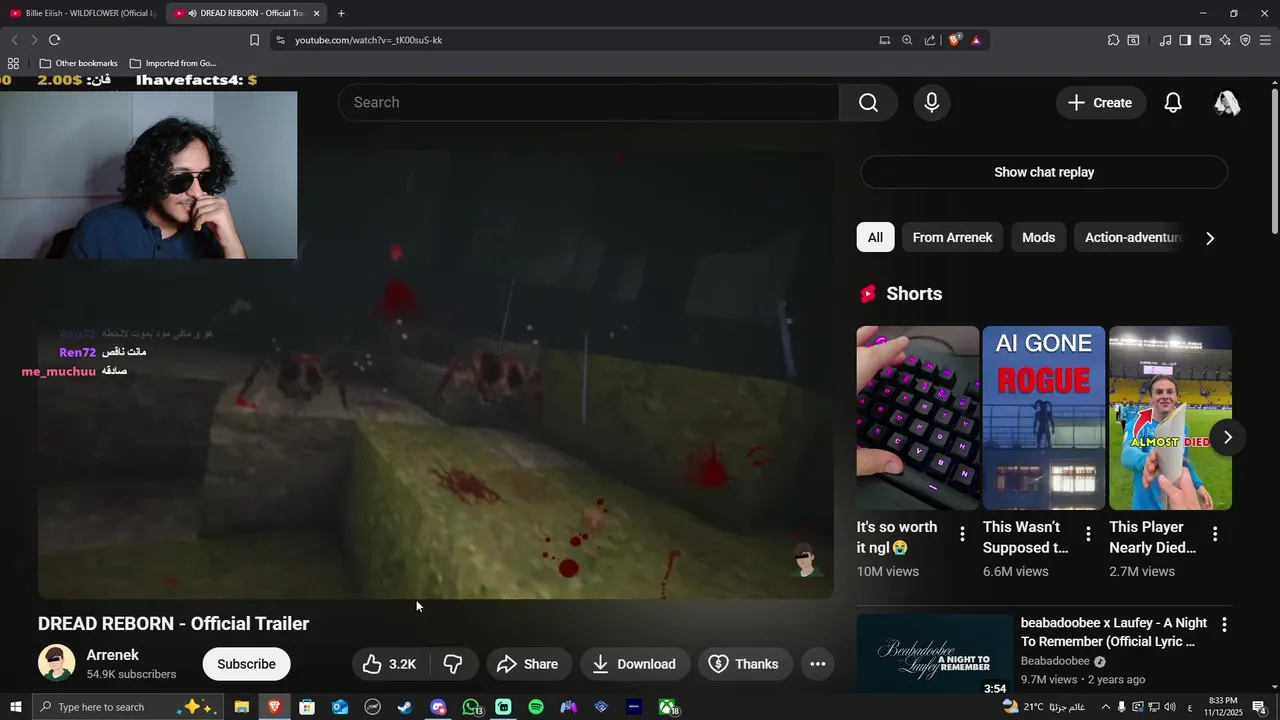This screenshot has height=720, width=1280.
Task: Open options for beabadoobee x Laufey video
Action: [x=1224, y=624]
